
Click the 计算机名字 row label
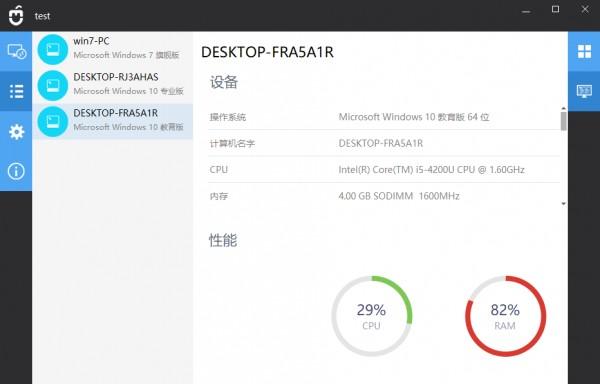232,143
